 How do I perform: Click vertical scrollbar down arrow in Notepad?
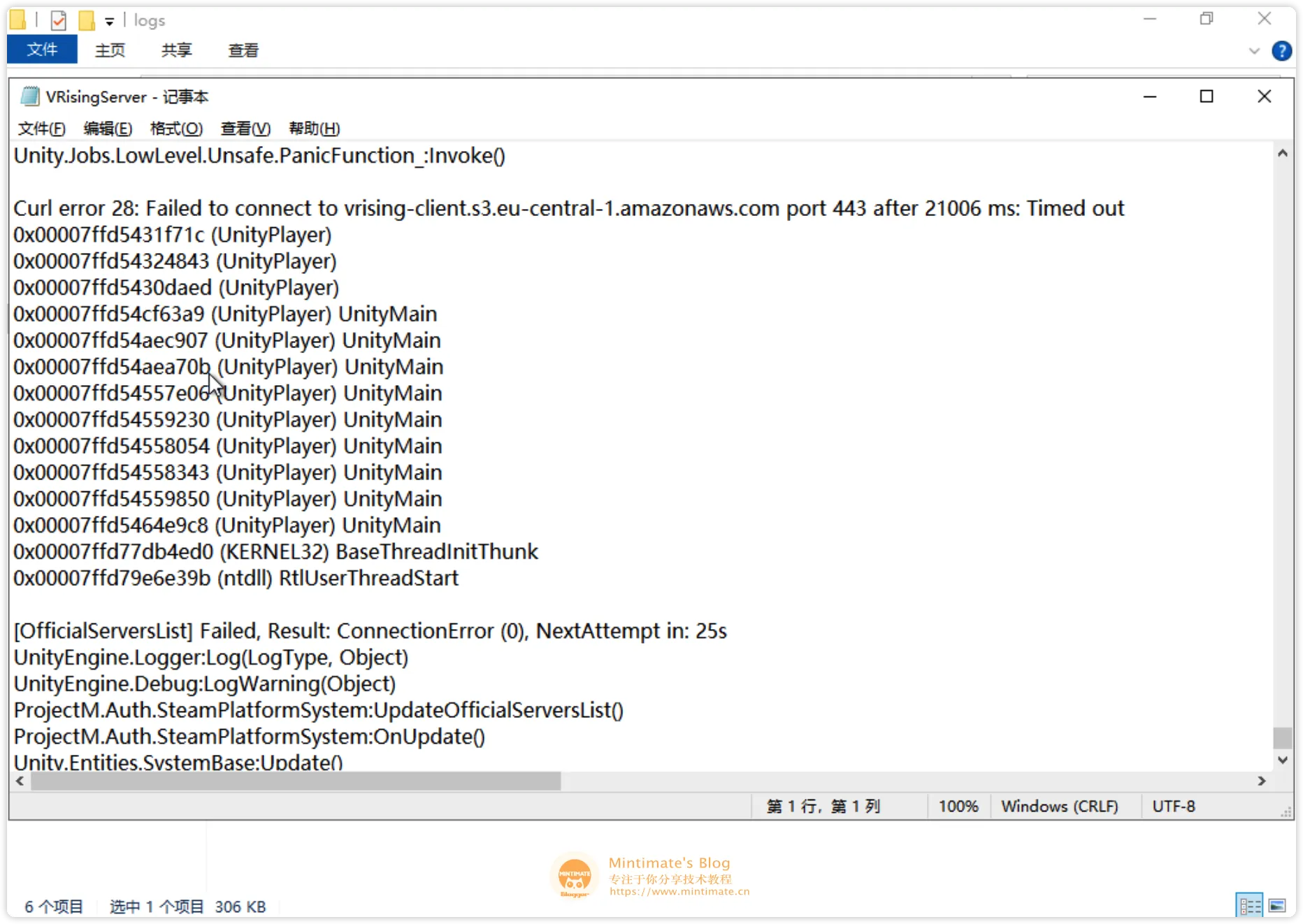point(1282,760)
